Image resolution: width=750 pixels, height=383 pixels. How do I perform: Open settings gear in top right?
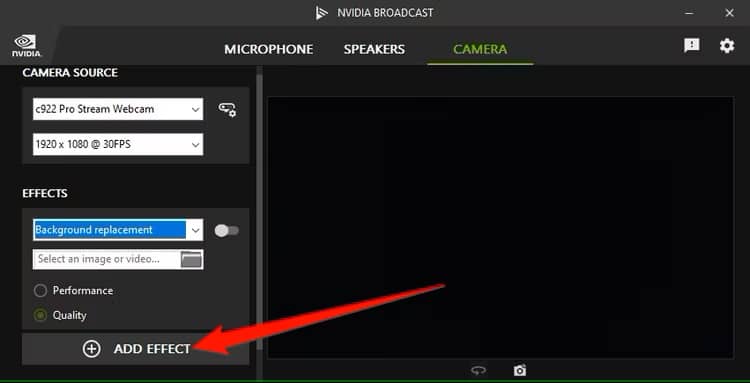point(727,46)
